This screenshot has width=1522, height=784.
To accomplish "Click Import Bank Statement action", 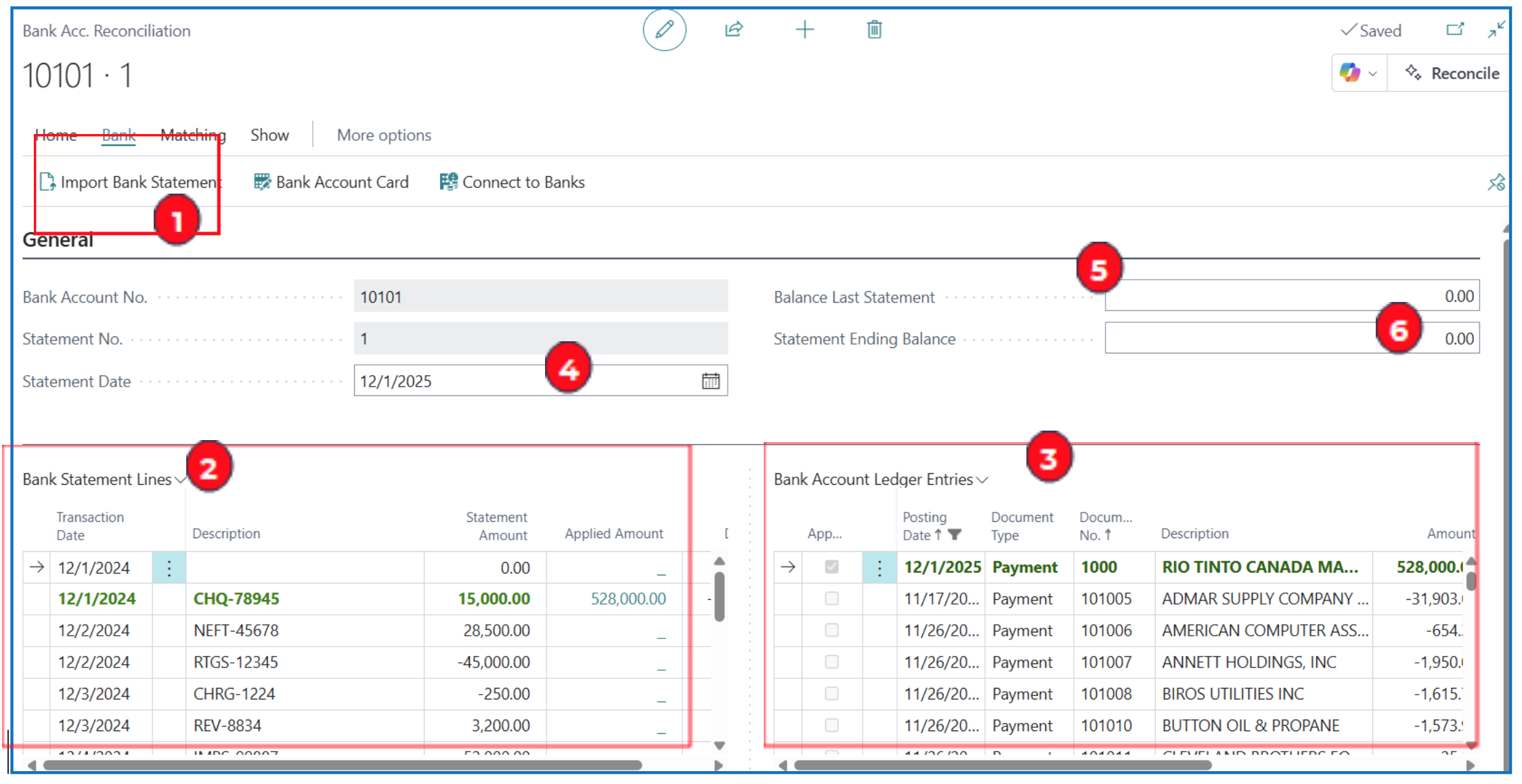I will pos(131,182).
